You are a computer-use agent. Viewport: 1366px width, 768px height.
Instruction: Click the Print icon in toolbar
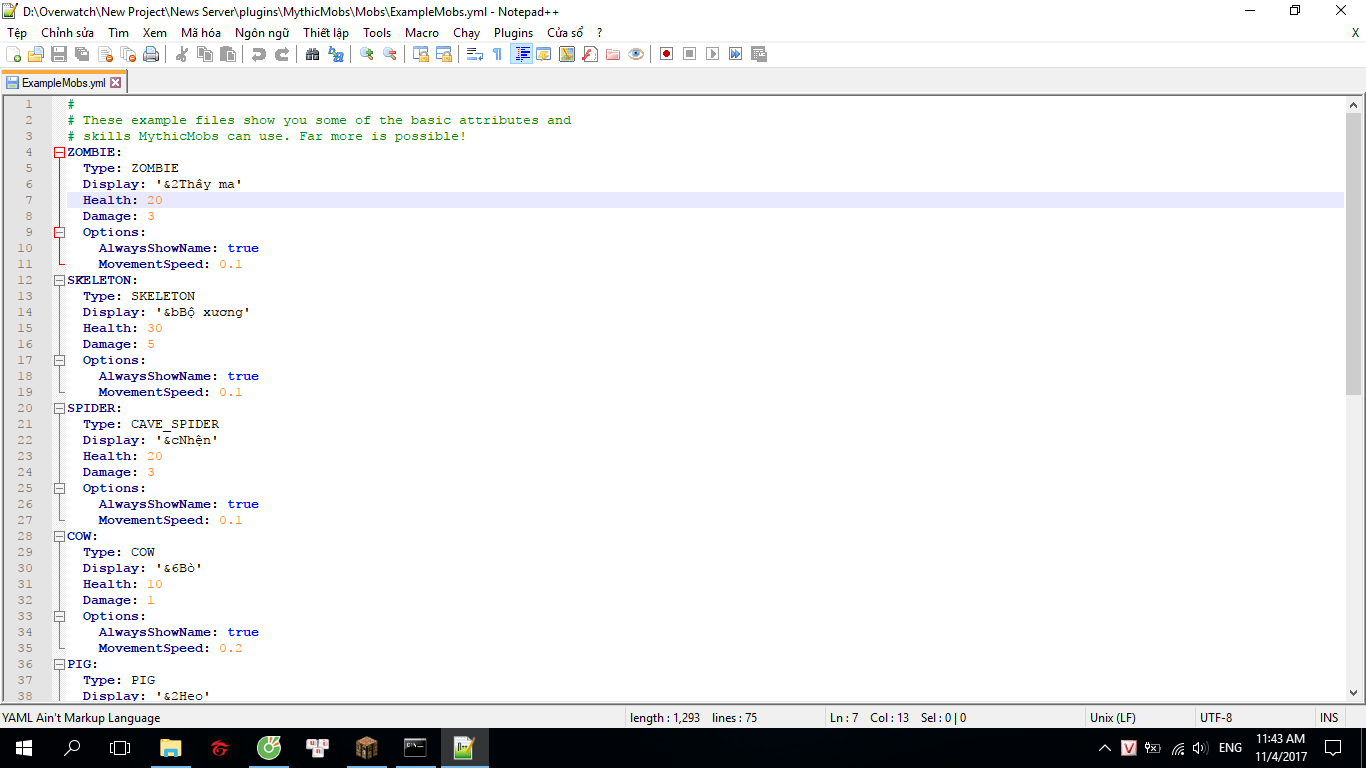[151, 54]
